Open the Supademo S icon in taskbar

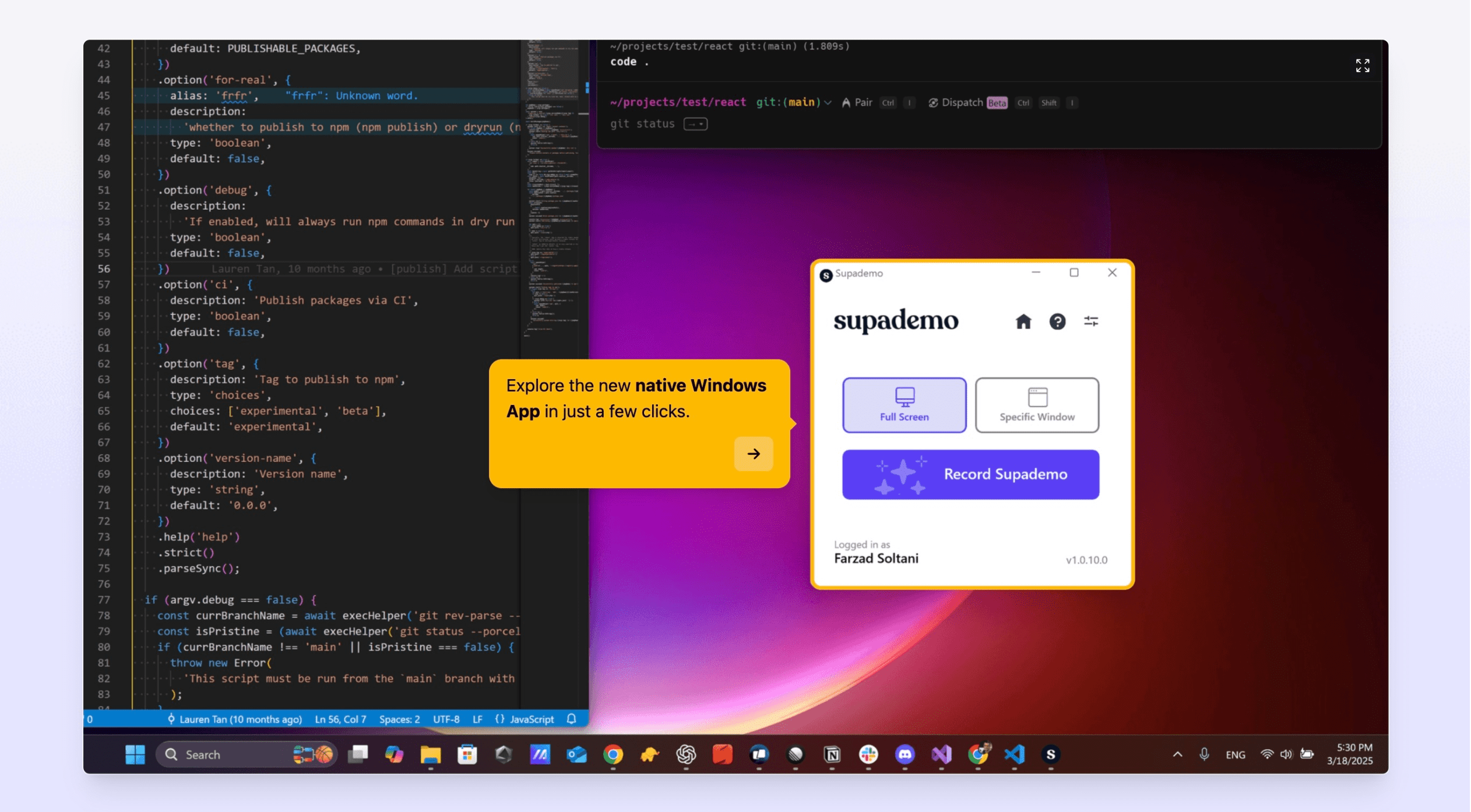pos(1051,754)
